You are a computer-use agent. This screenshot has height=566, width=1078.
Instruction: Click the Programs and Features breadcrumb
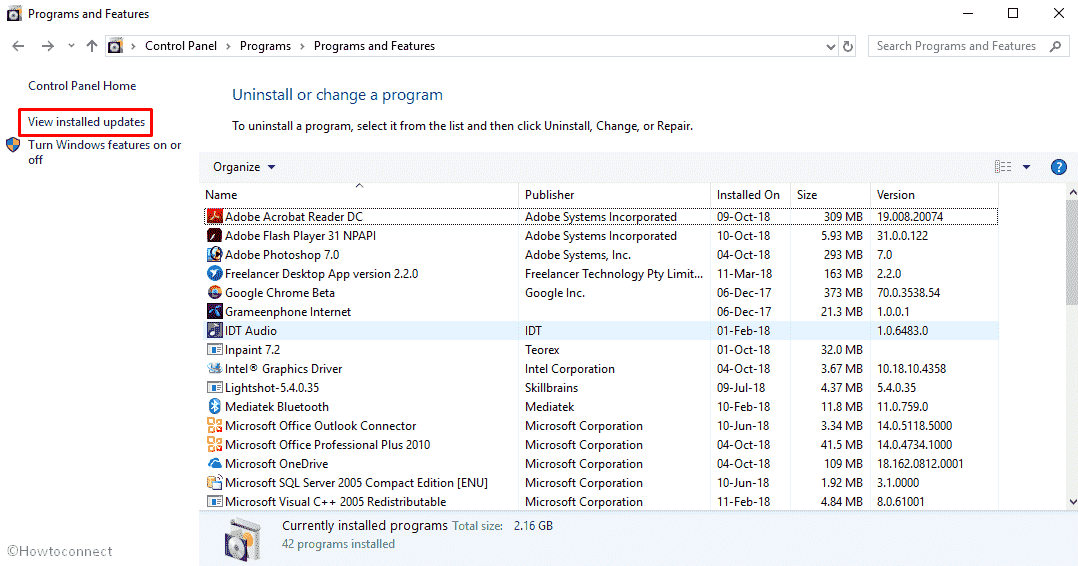[x=374, y=46]
